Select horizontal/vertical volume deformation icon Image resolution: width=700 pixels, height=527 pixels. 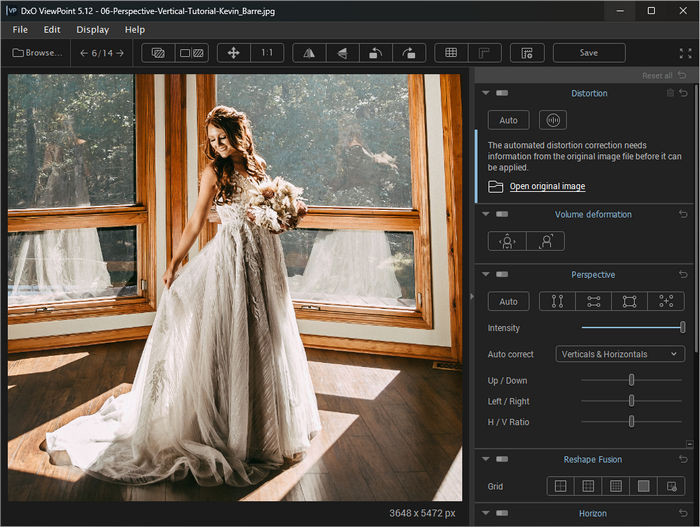pos(508,241)
